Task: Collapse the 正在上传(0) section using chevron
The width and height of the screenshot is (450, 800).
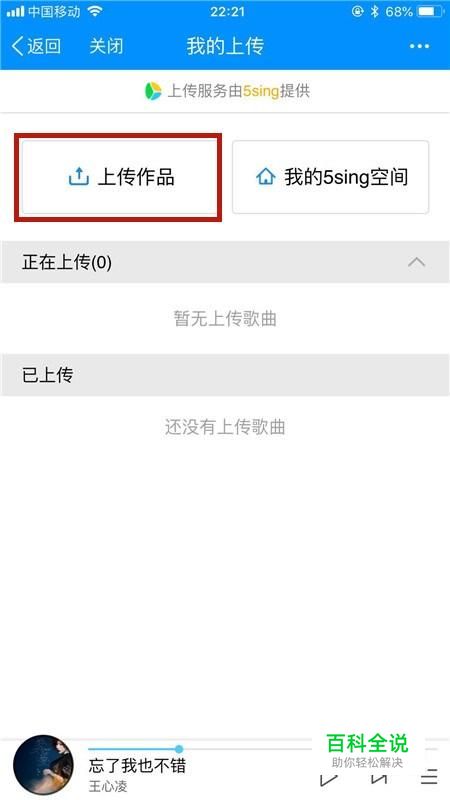Action: point(417,262)
